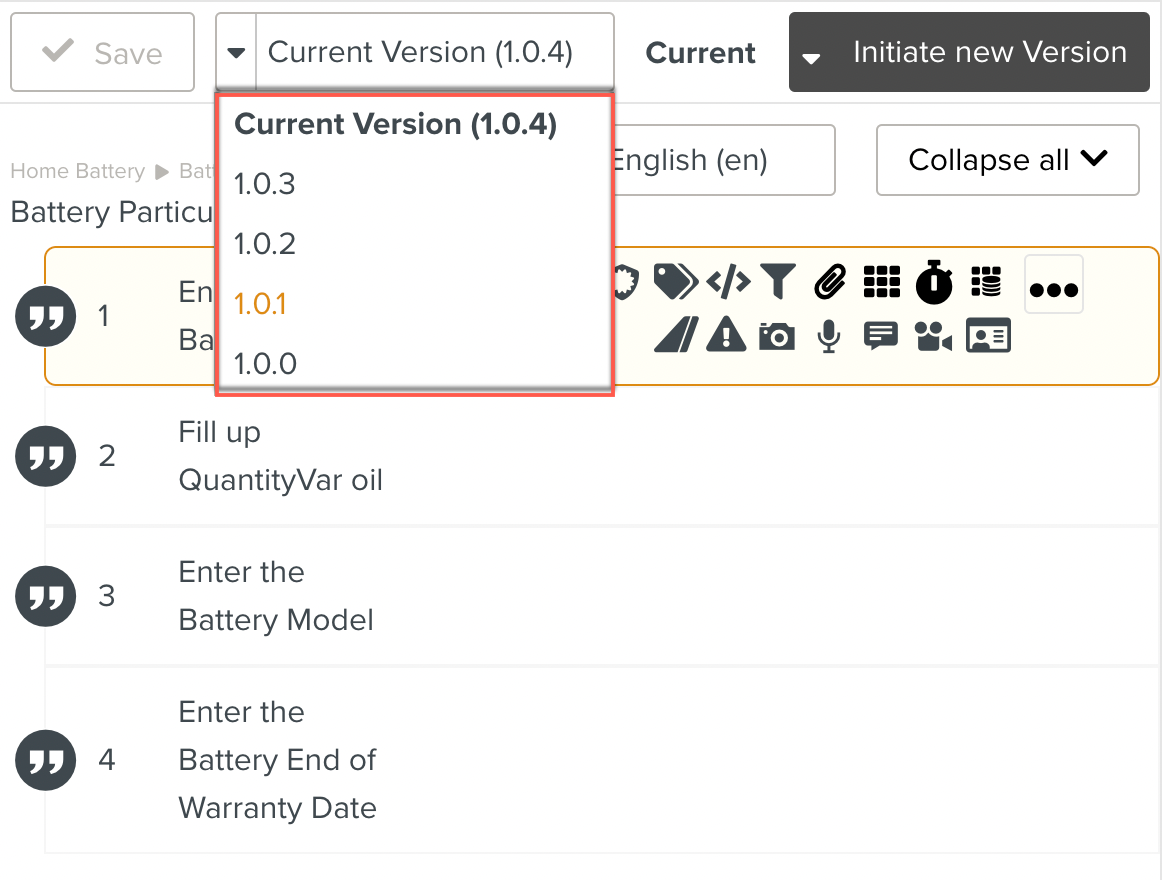This screenshot has height=880, width=1162.
Task: Select version 1.0.0 from the version list
Action: pos(265,364)
